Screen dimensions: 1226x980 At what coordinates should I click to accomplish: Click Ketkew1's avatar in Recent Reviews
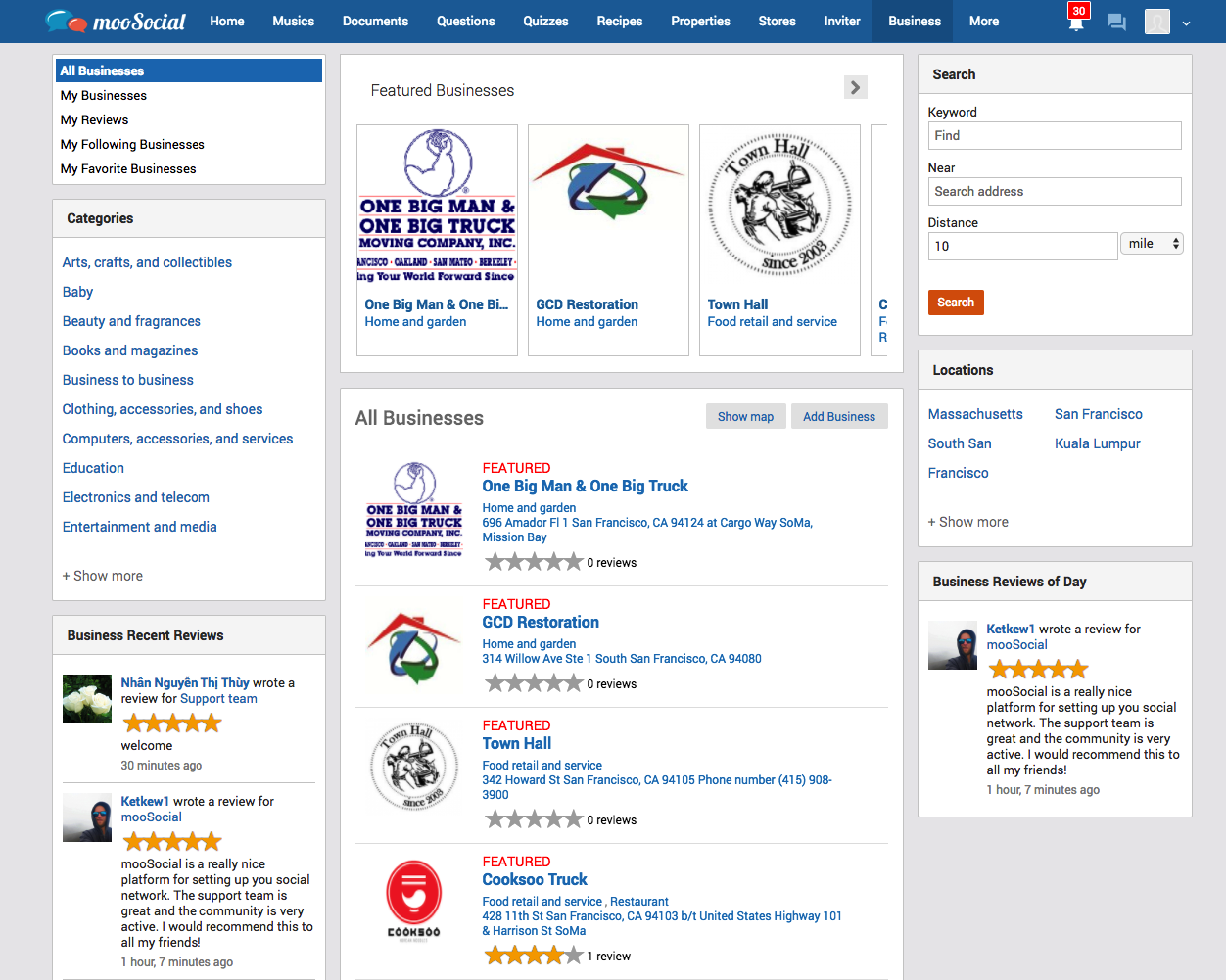click(x=87, y=817)
